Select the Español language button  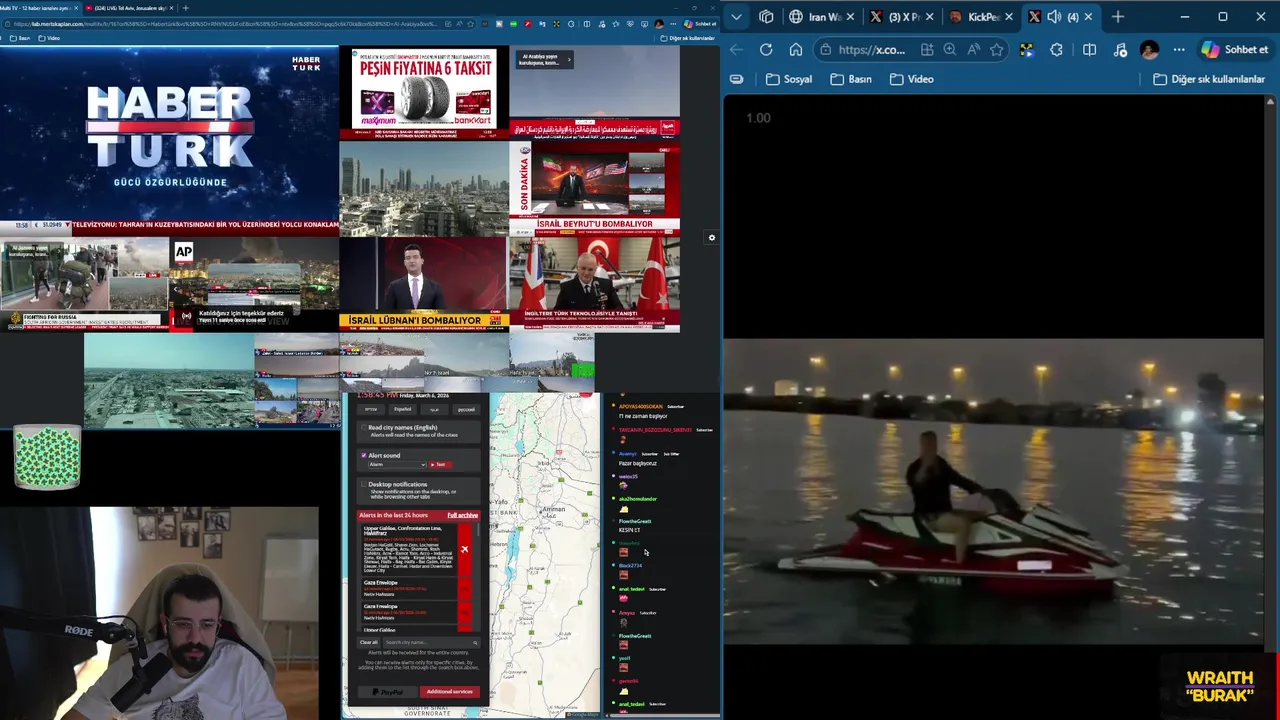point(403,409)
